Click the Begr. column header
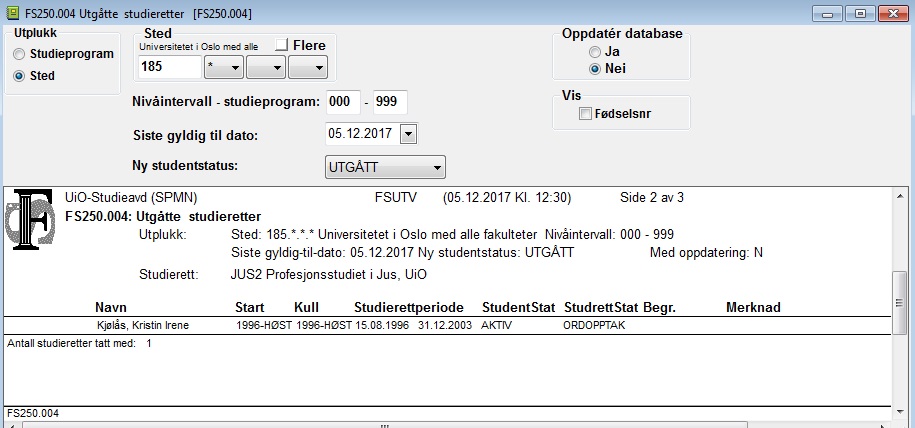Image resolution: width=915 pixels, height=428 pixels. (659, 308)
